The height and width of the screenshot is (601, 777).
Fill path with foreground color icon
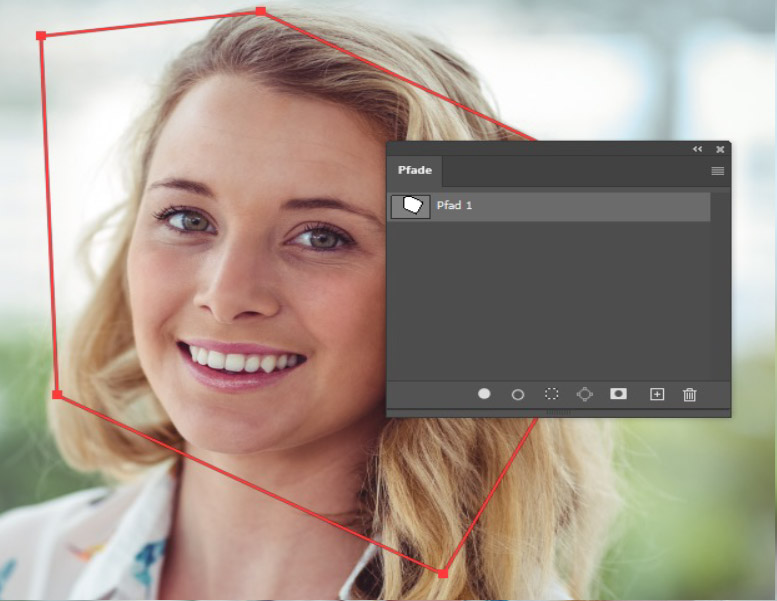pos(484,393)
